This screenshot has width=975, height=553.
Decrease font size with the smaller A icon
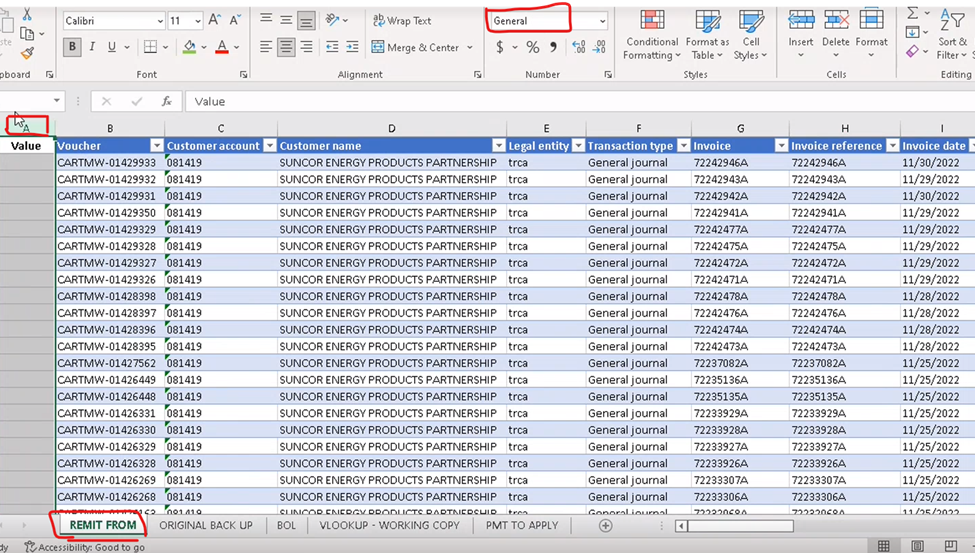235,21
